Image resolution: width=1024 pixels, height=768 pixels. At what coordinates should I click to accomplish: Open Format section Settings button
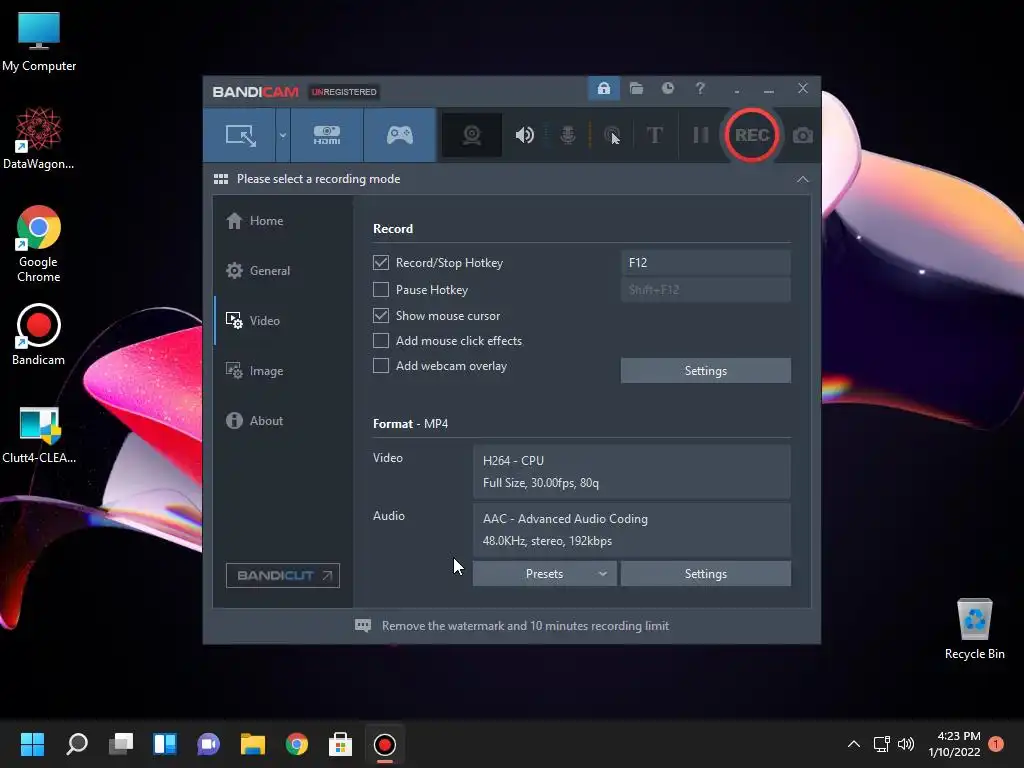(705, 573)
